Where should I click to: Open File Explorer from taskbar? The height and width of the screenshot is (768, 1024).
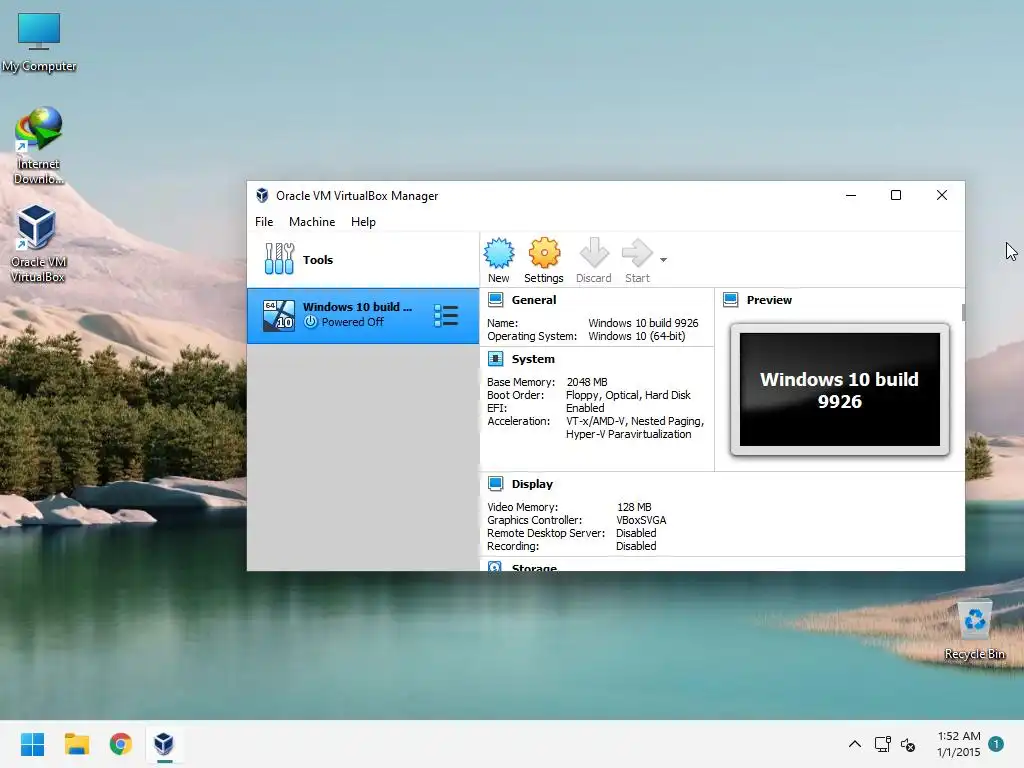coord(77,744)
